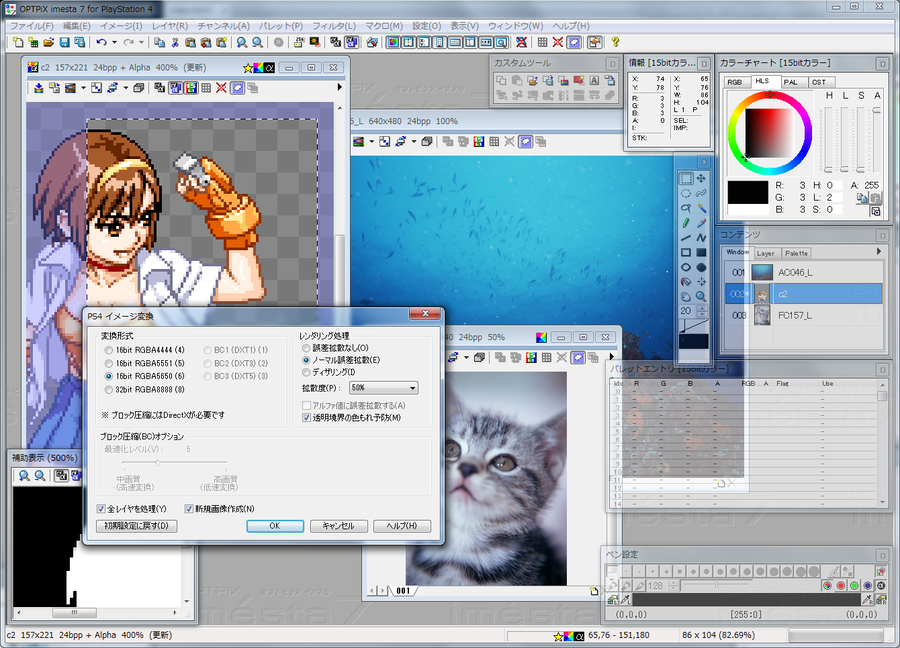Select 16bit RGBA5551 (5) format

click(x=108, y=363)
